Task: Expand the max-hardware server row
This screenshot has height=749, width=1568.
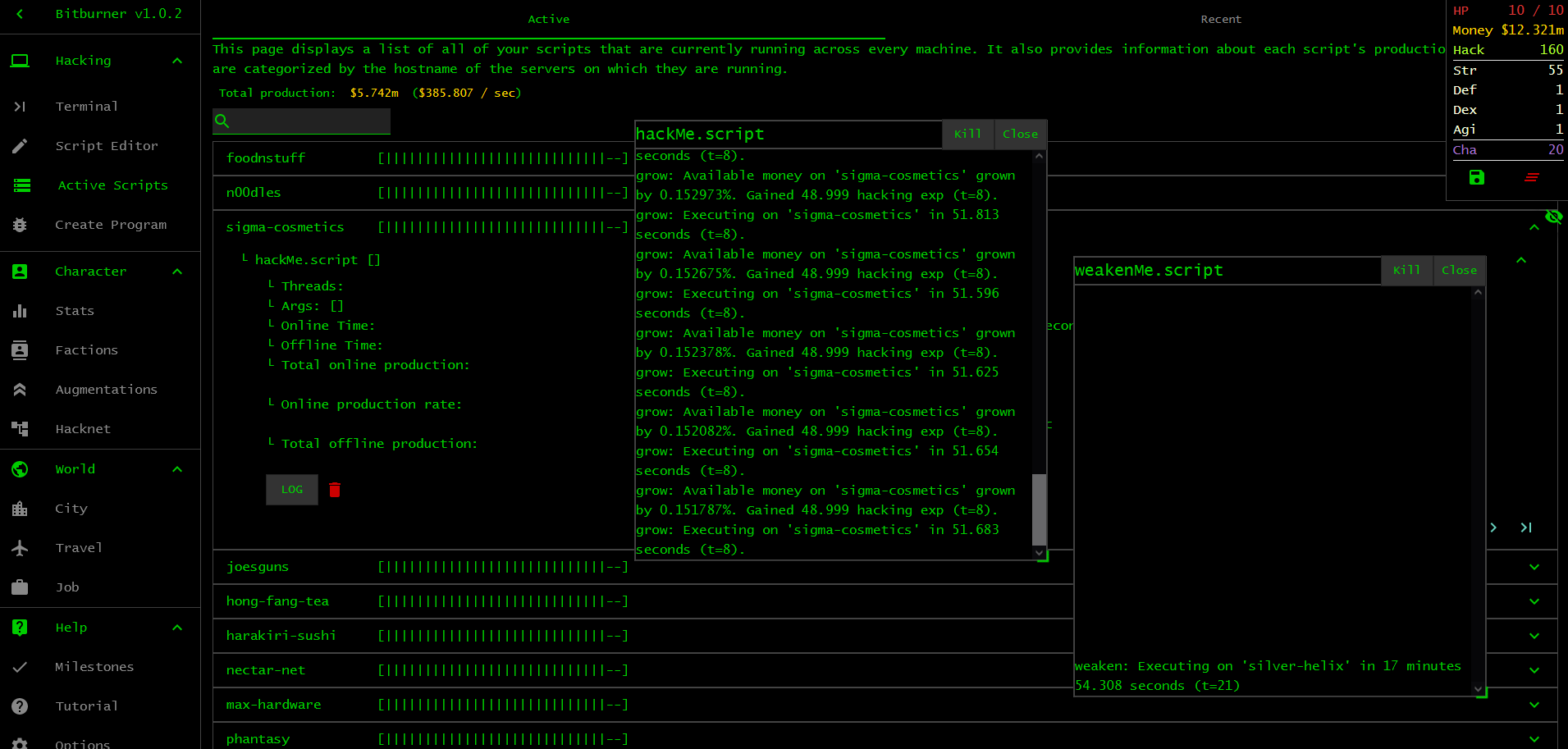Action: (1534, 705)
